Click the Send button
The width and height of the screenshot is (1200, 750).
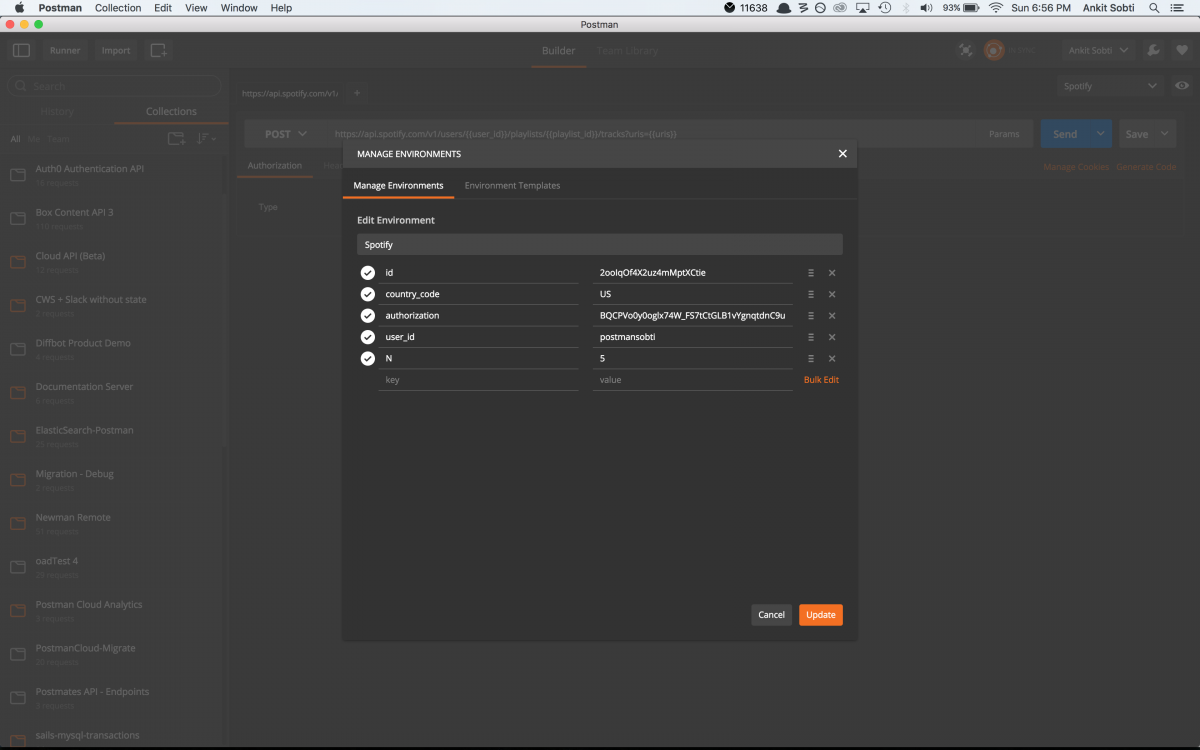[x=1066, y=134]
